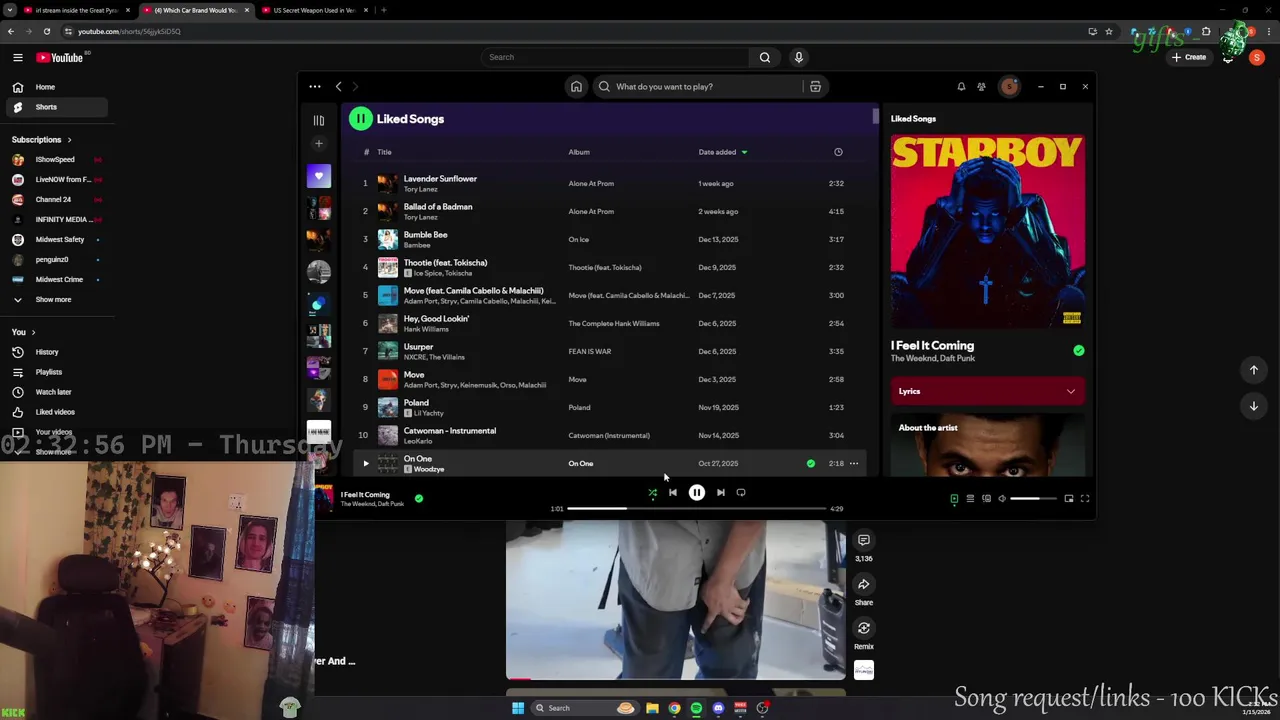The width and height of the screenshot is (1280, 720).
Task: Open comments on the Short
Action: [864, 541]
